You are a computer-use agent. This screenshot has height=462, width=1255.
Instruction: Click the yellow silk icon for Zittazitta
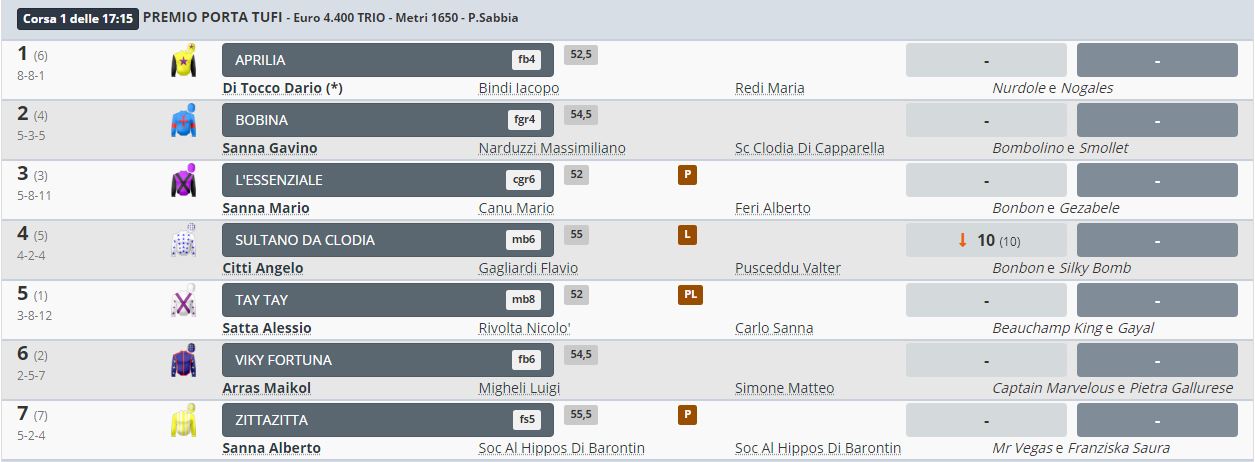click(x=183, y=422)
